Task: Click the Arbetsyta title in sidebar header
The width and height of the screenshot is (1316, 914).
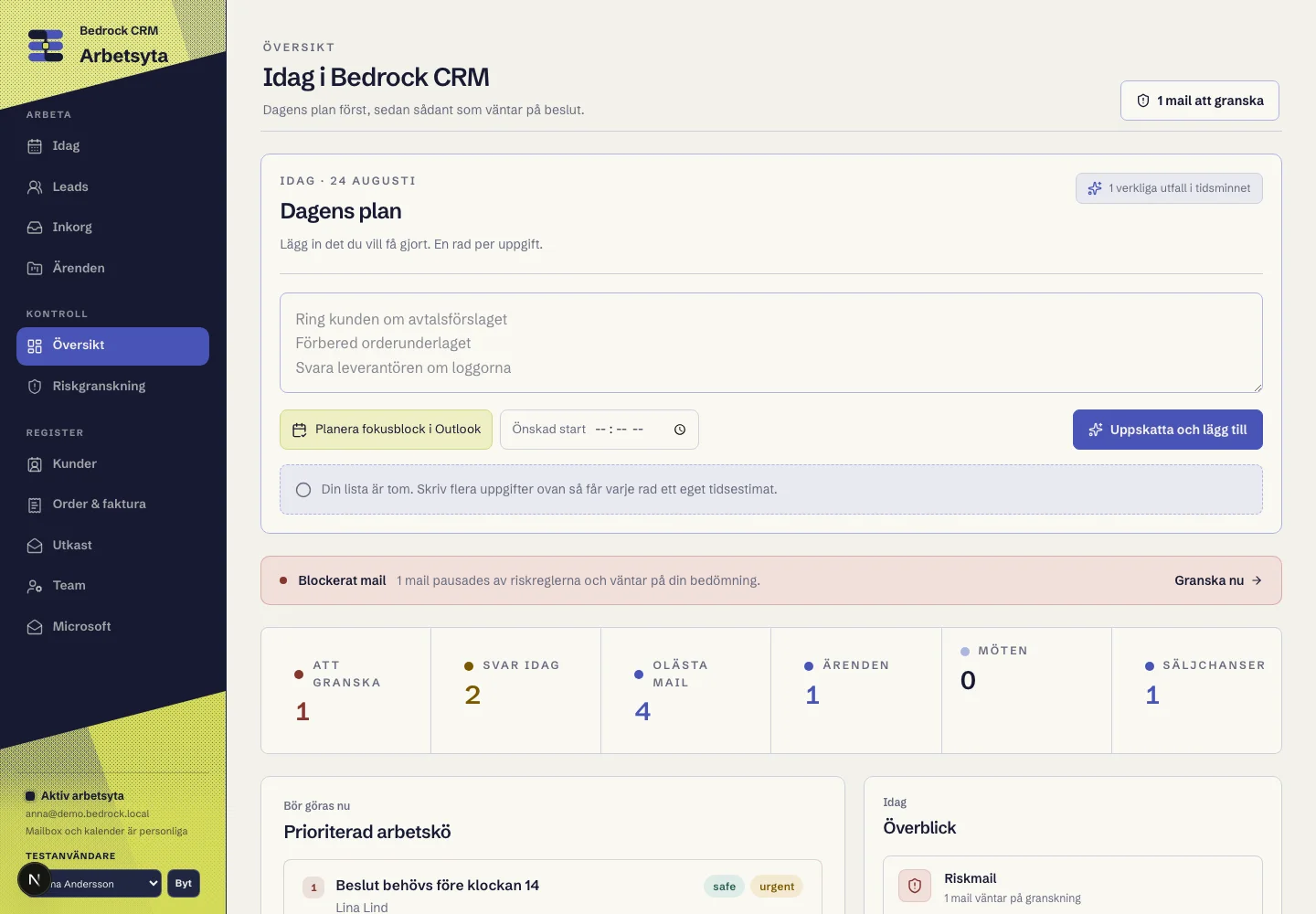Action: point(123,56)
